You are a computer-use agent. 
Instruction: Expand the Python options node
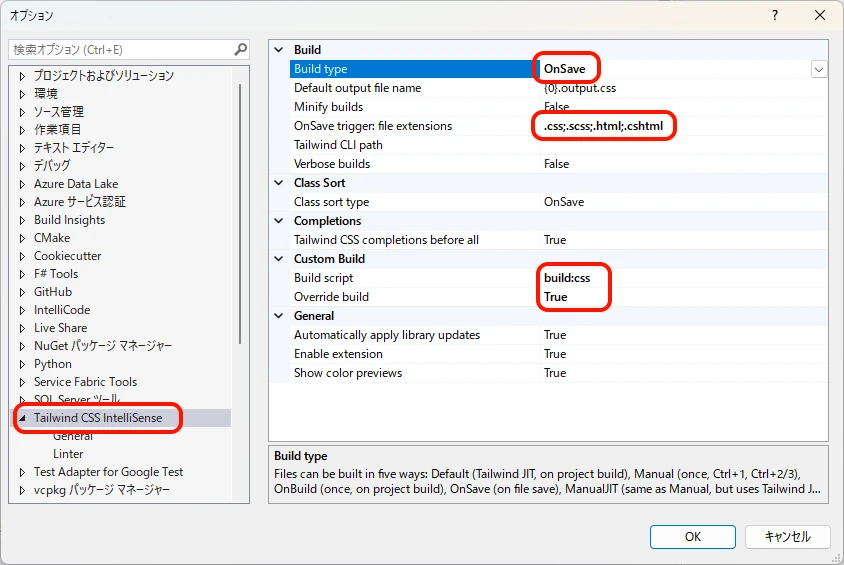(x=22, y=364)
